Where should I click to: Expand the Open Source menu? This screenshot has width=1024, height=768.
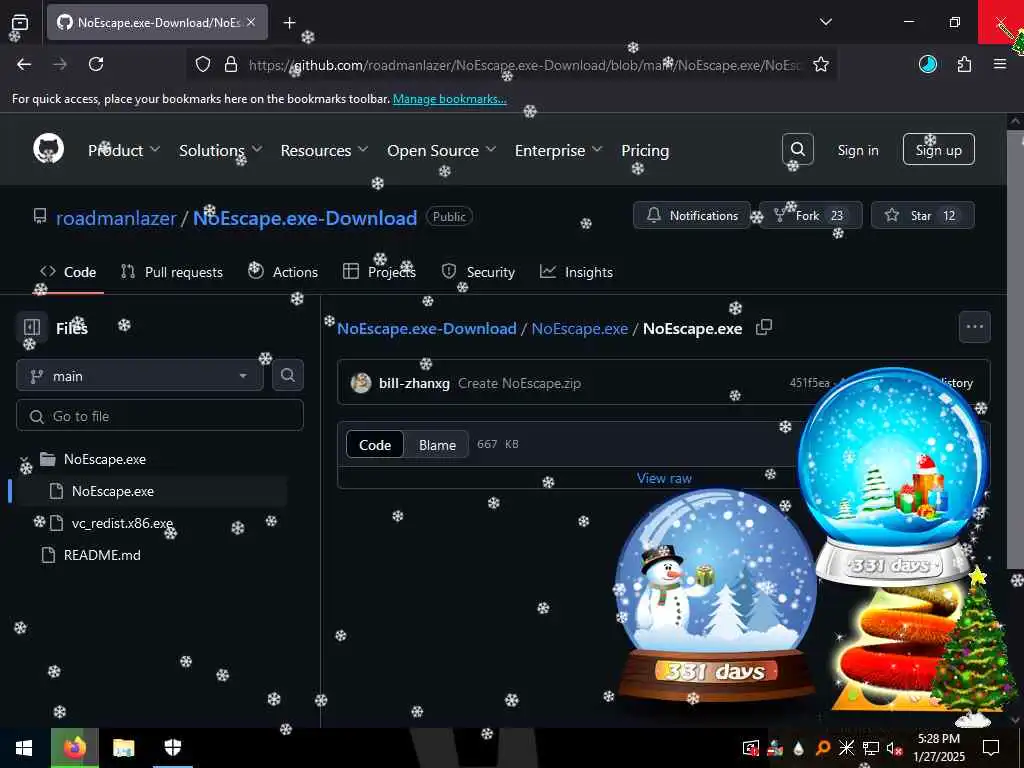point(441,150)
